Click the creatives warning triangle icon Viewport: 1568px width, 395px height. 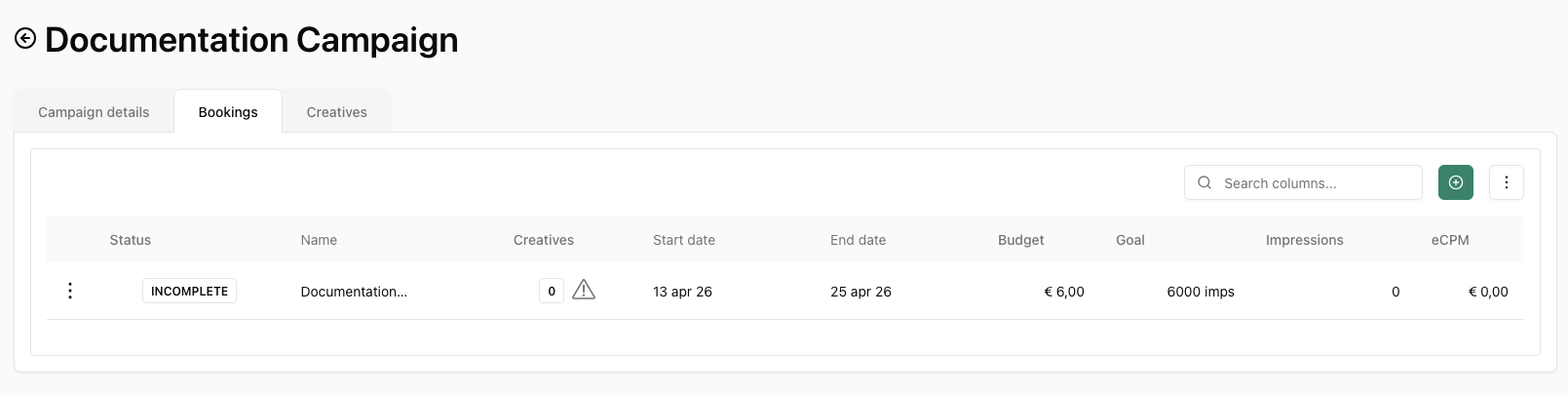tap(584, 290)
